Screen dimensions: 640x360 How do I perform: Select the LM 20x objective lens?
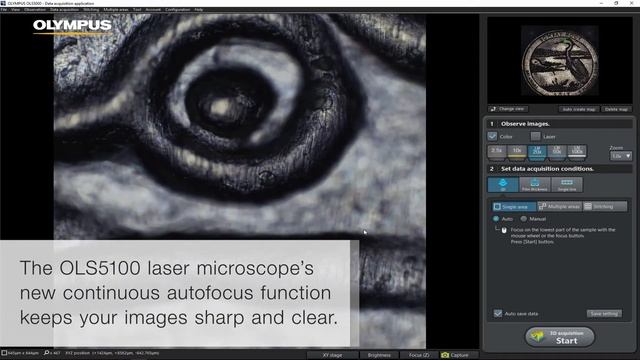pyautogui.click(x=537, y=151)
